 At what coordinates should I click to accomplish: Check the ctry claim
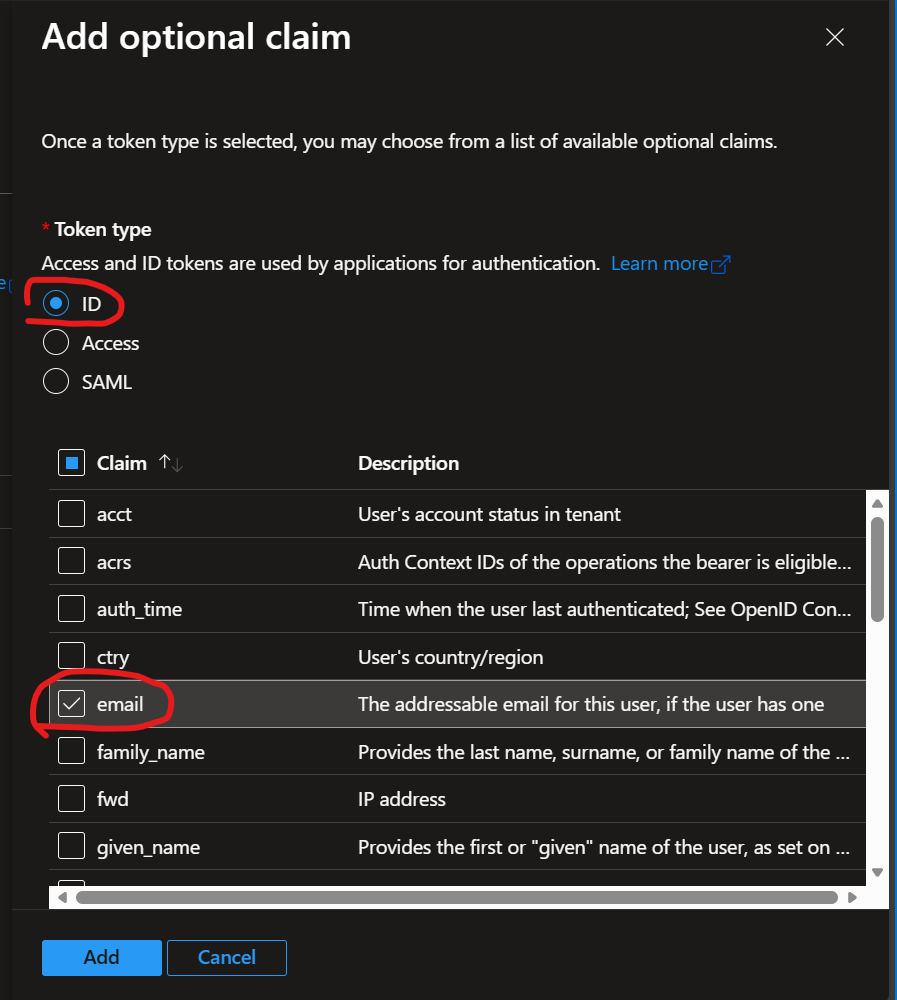(x=71, y=656)
